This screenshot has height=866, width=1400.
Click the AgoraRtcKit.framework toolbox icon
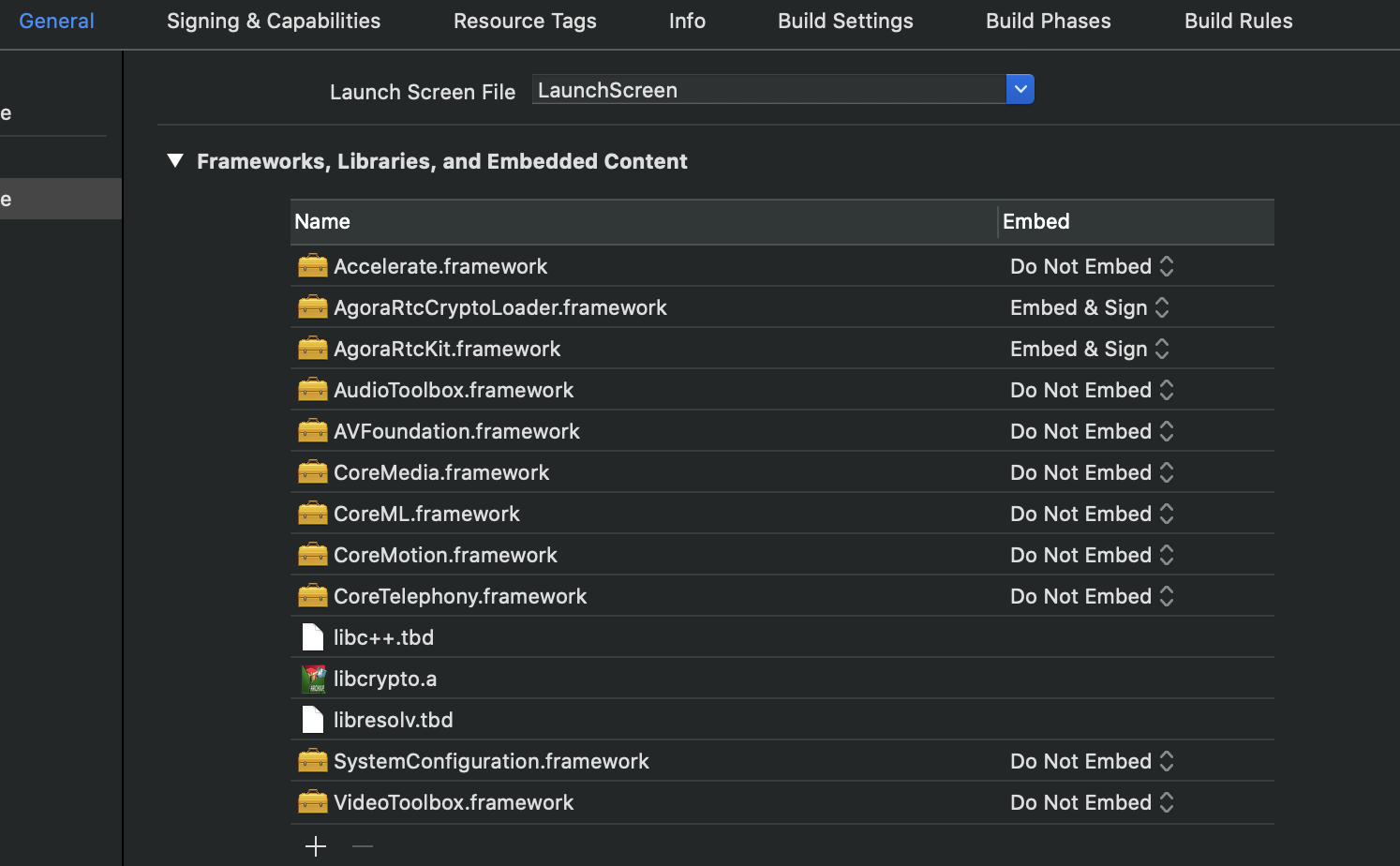coord(313,349)
